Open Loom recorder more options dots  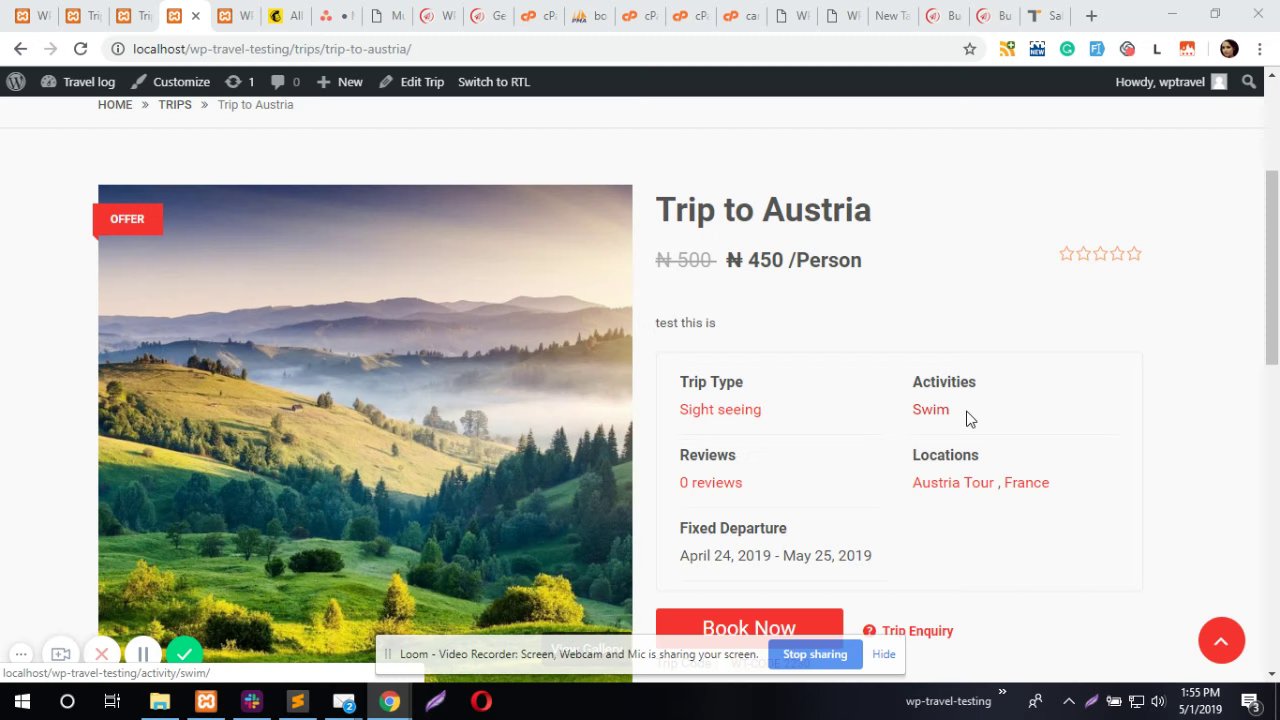pyautogui.click(x=20, y=654)
